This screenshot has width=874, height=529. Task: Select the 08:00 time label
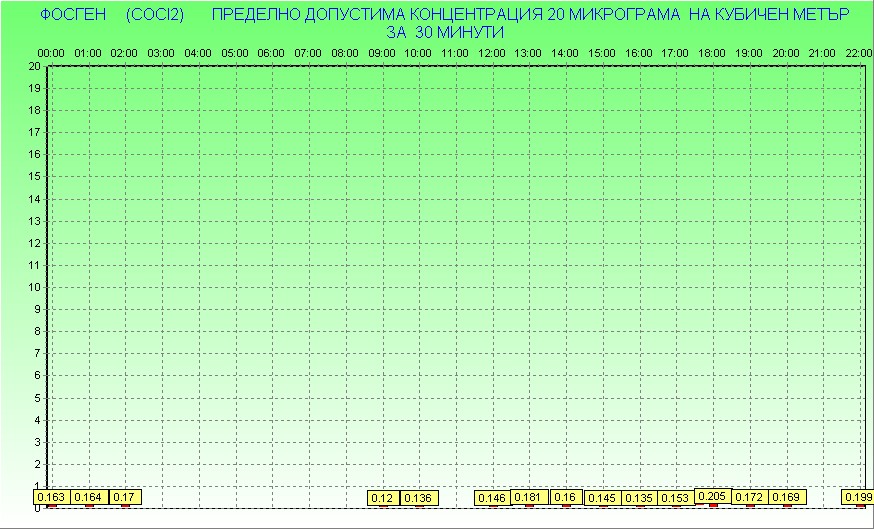345,53
